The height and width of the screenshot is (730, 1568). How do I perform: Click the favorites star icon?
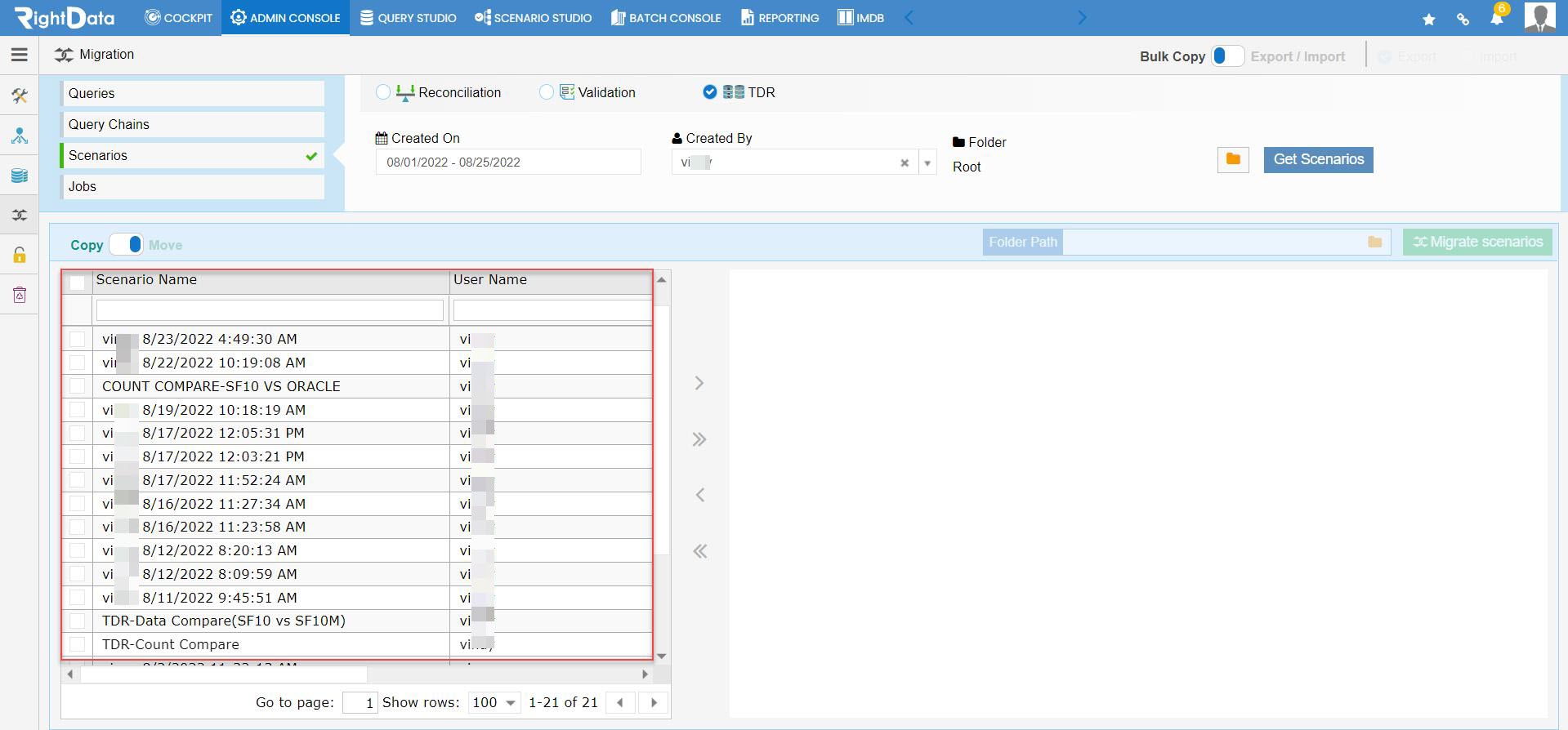[1429, 19]
